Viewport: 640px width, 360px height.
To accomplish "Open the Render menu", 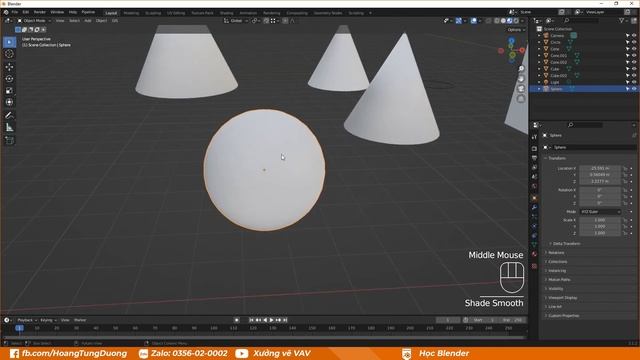I will point(40,12).
